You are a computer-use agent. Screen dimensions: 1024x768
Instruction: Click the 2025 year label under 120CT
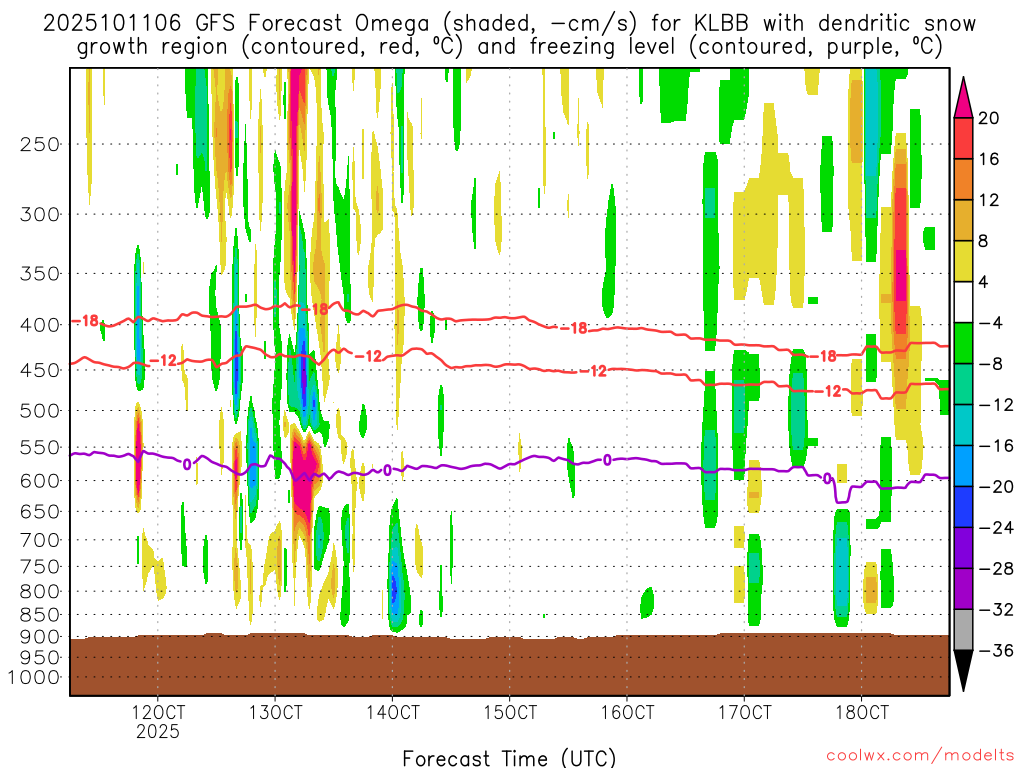[158, 731]
